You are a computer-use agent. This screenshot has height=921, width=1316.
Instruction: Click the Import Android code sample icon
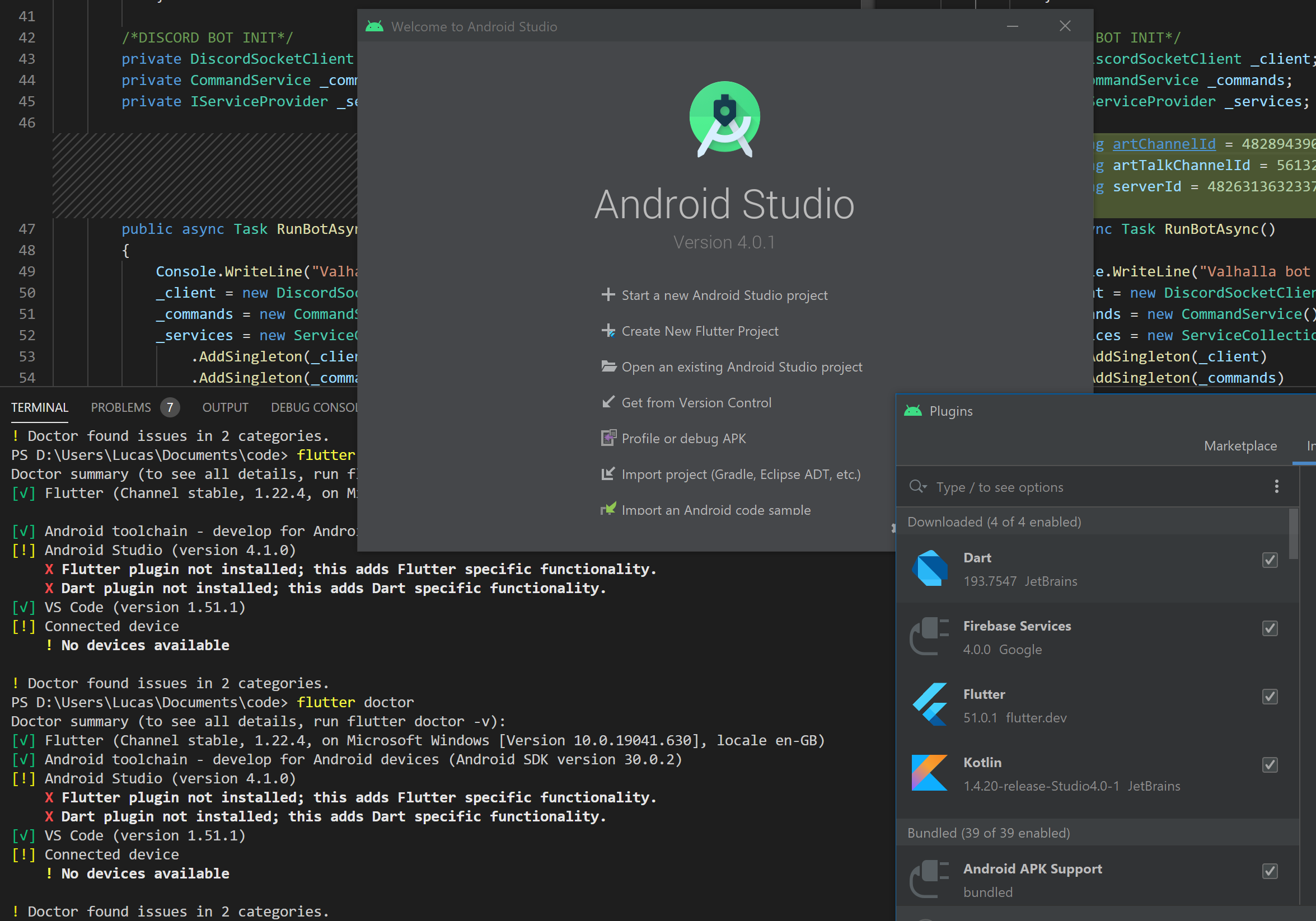tap(608, 509)
